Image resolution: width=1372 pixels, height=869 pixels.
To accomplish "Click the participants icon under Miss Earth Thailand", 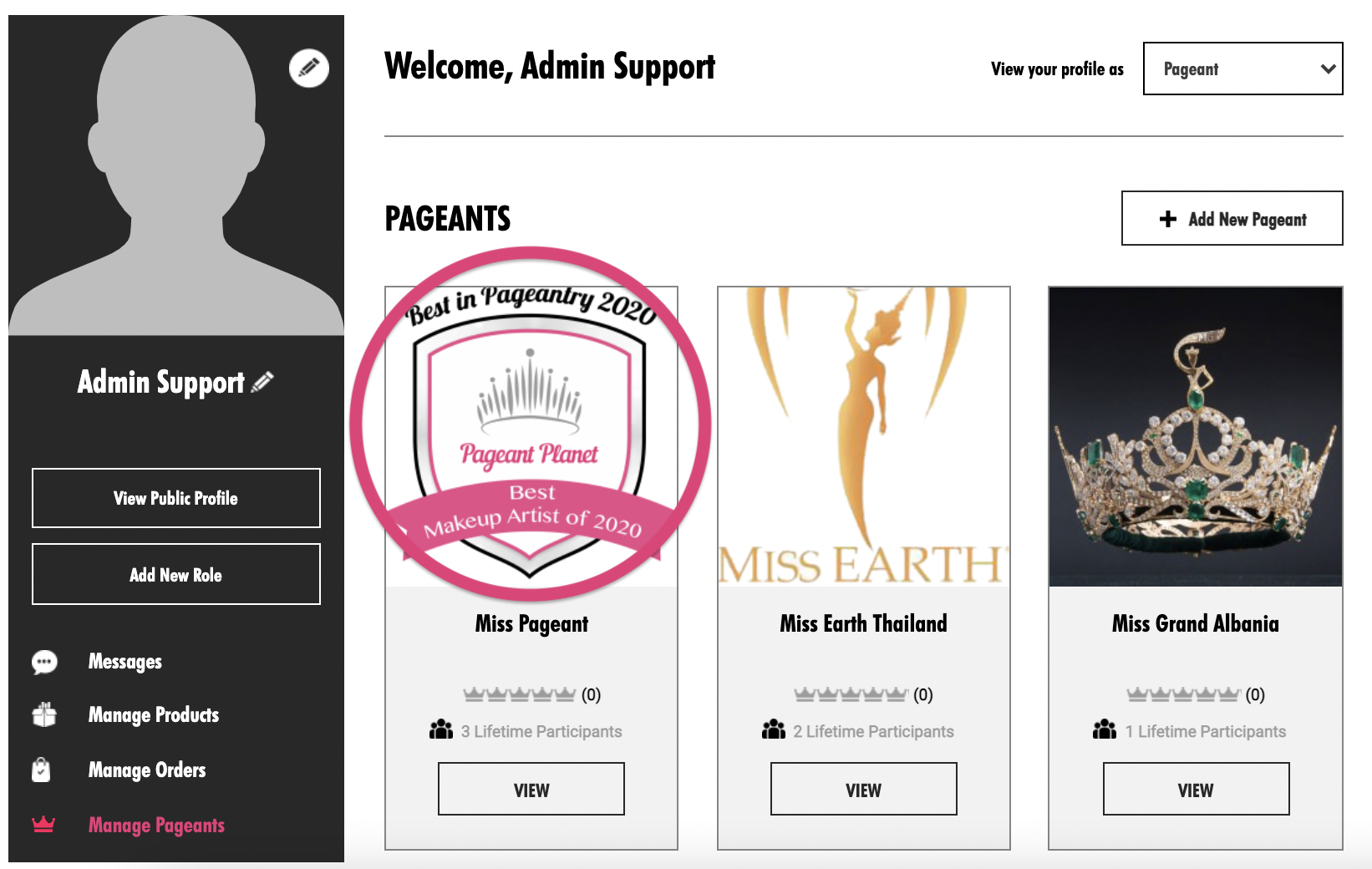I will point(774,729).
